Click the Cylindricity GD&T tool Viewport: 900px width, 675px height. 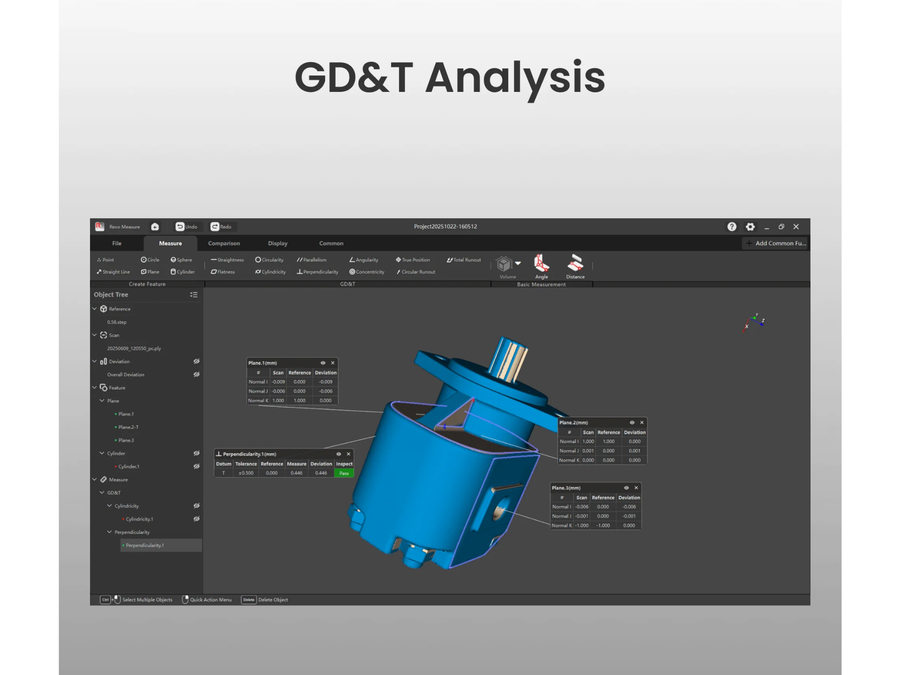tap(270, 272)
